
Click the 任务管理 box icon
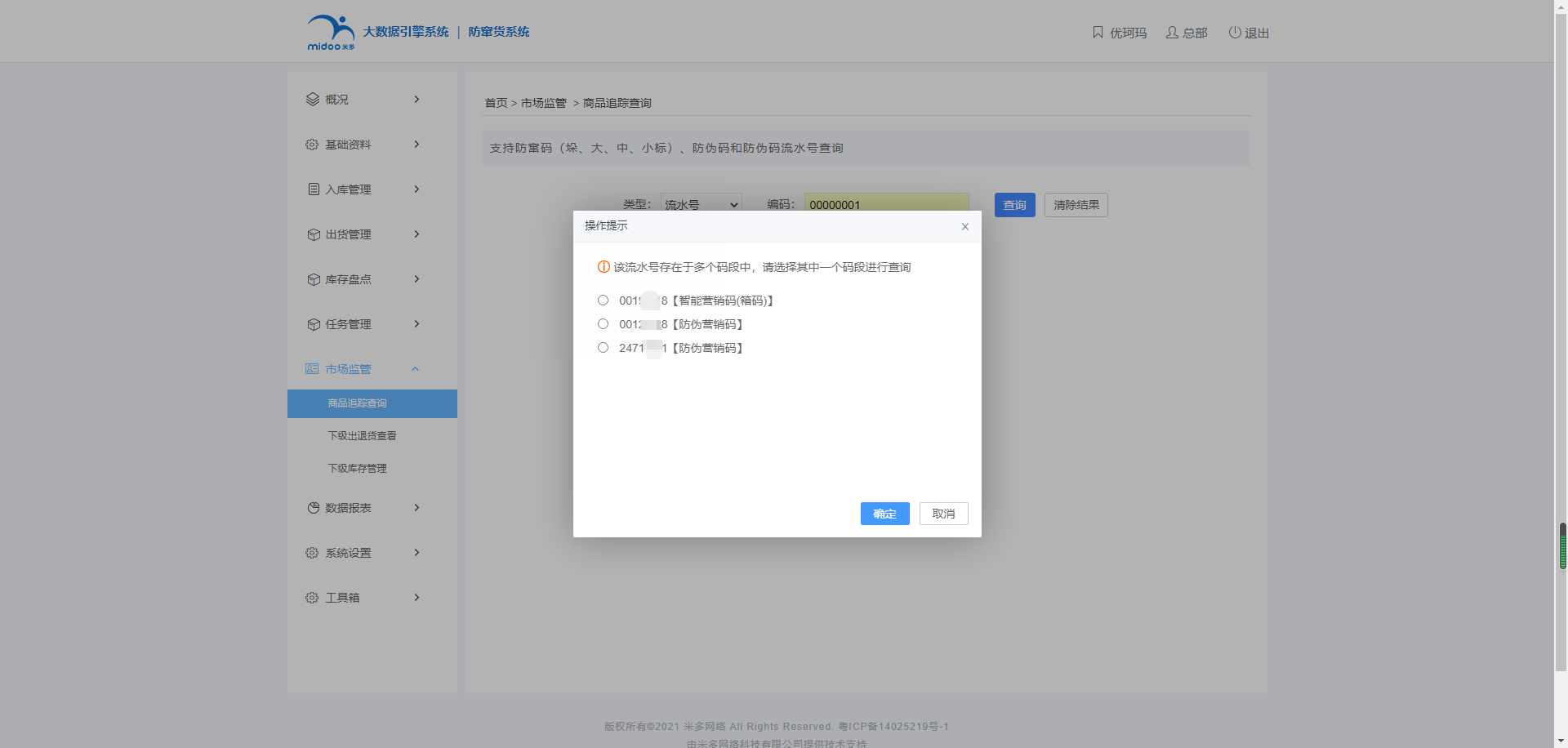pos(314,324)
